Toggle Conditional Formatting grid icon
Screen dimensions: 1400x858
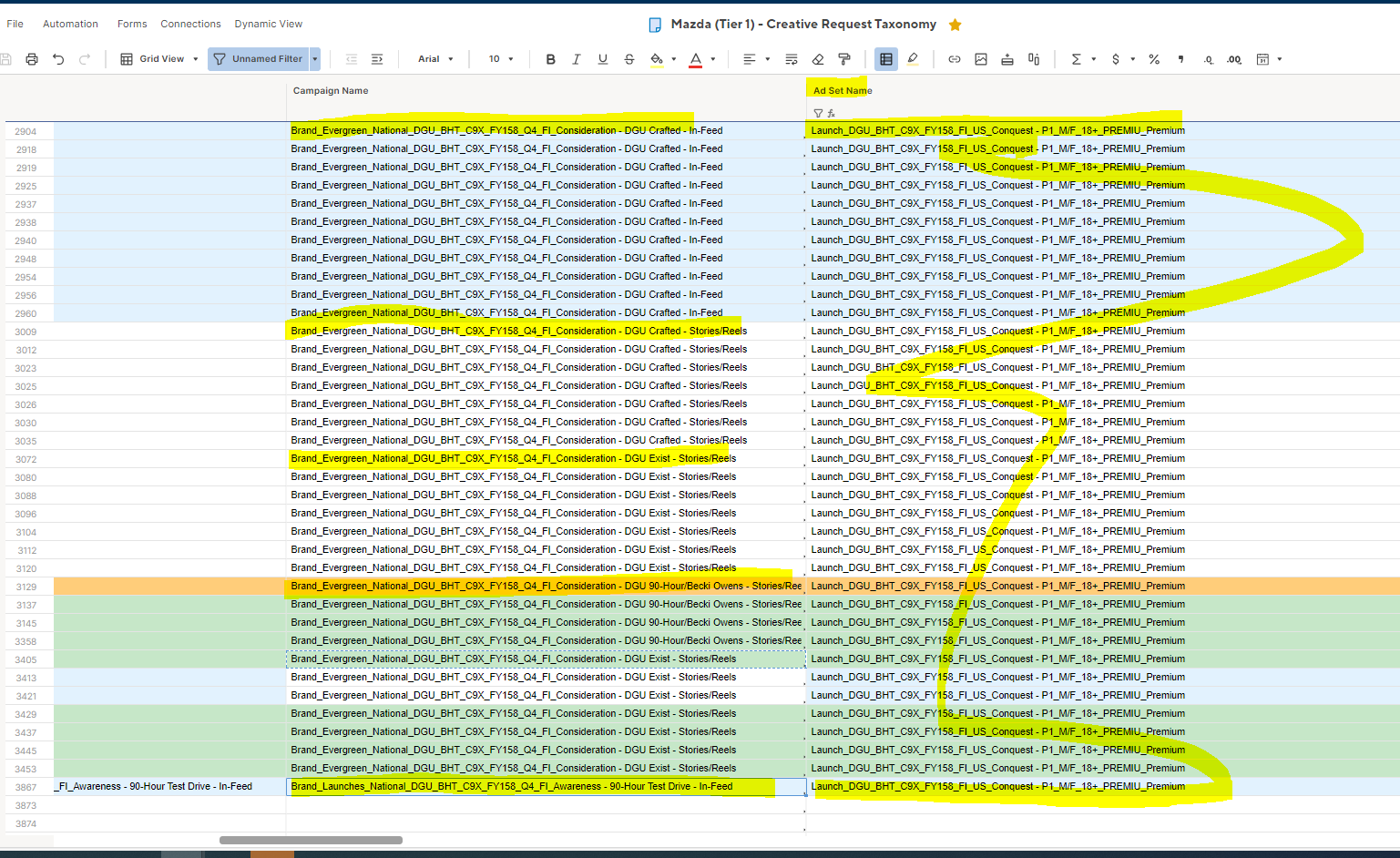(x=885, y=59)
